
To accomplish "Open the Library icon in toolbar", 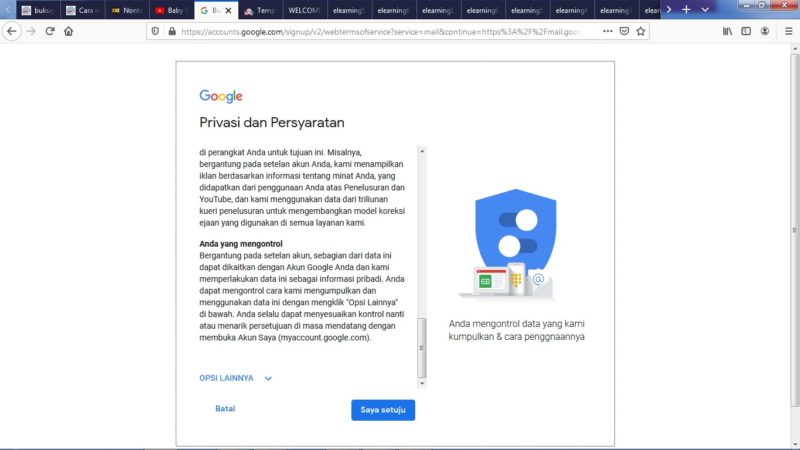I will point(728,31).
